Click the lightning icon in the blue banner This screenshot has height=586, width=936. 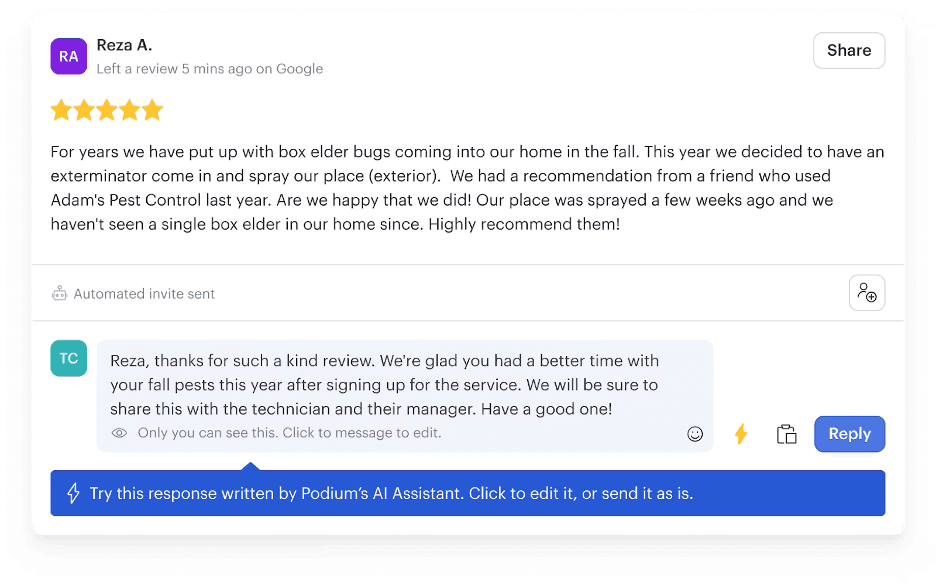point(72,492)
